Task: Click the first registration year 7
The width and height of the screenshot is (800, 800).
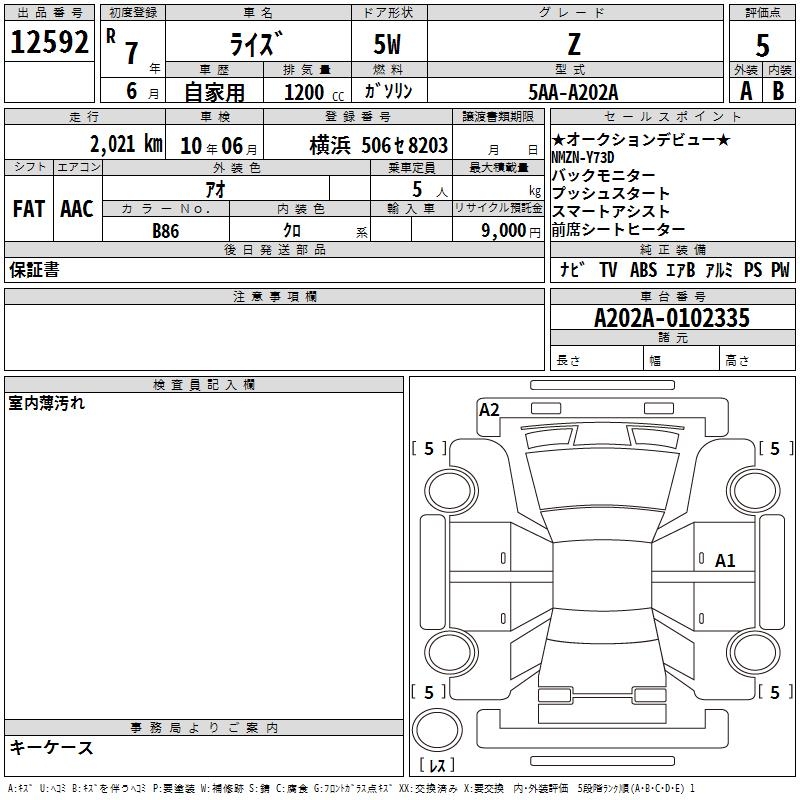Action: [132, 53]
